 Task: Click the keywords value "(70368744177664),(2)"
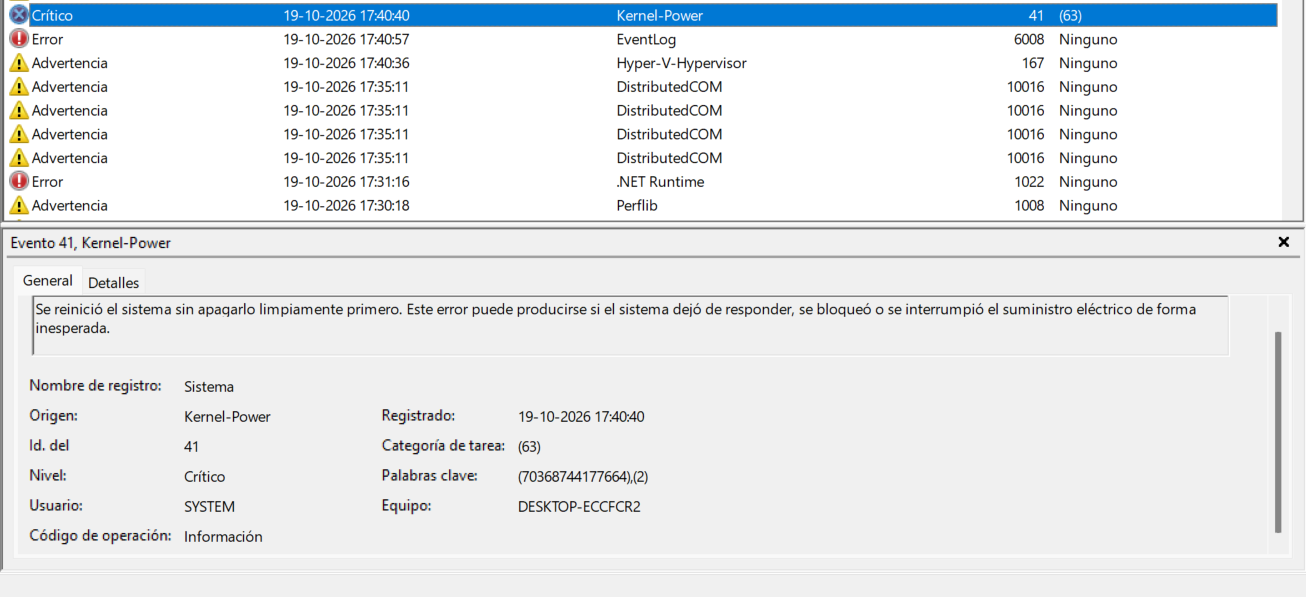[x=583, y=477]
